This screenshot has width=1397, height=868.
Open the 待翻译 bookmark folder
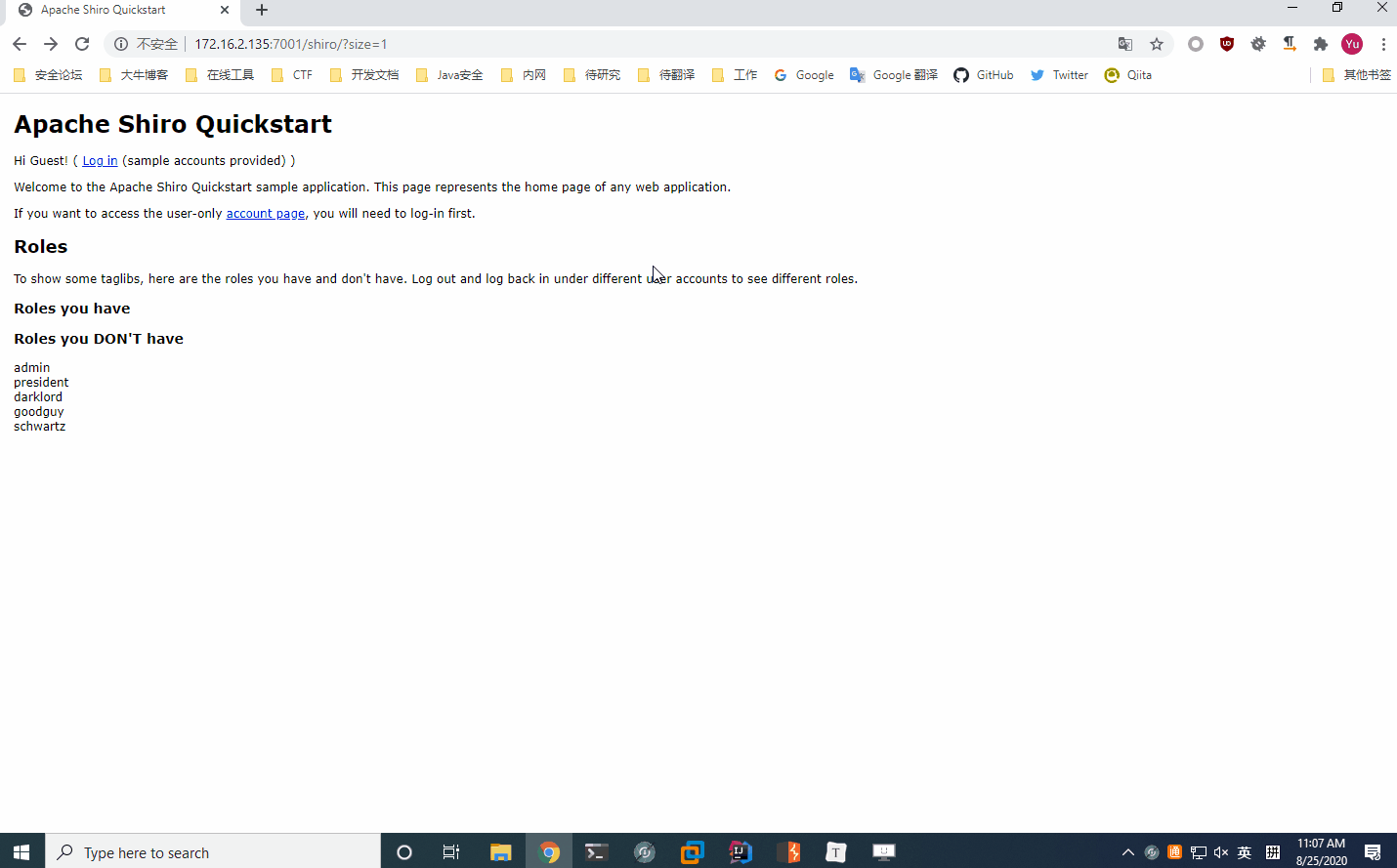coord(666,75)
